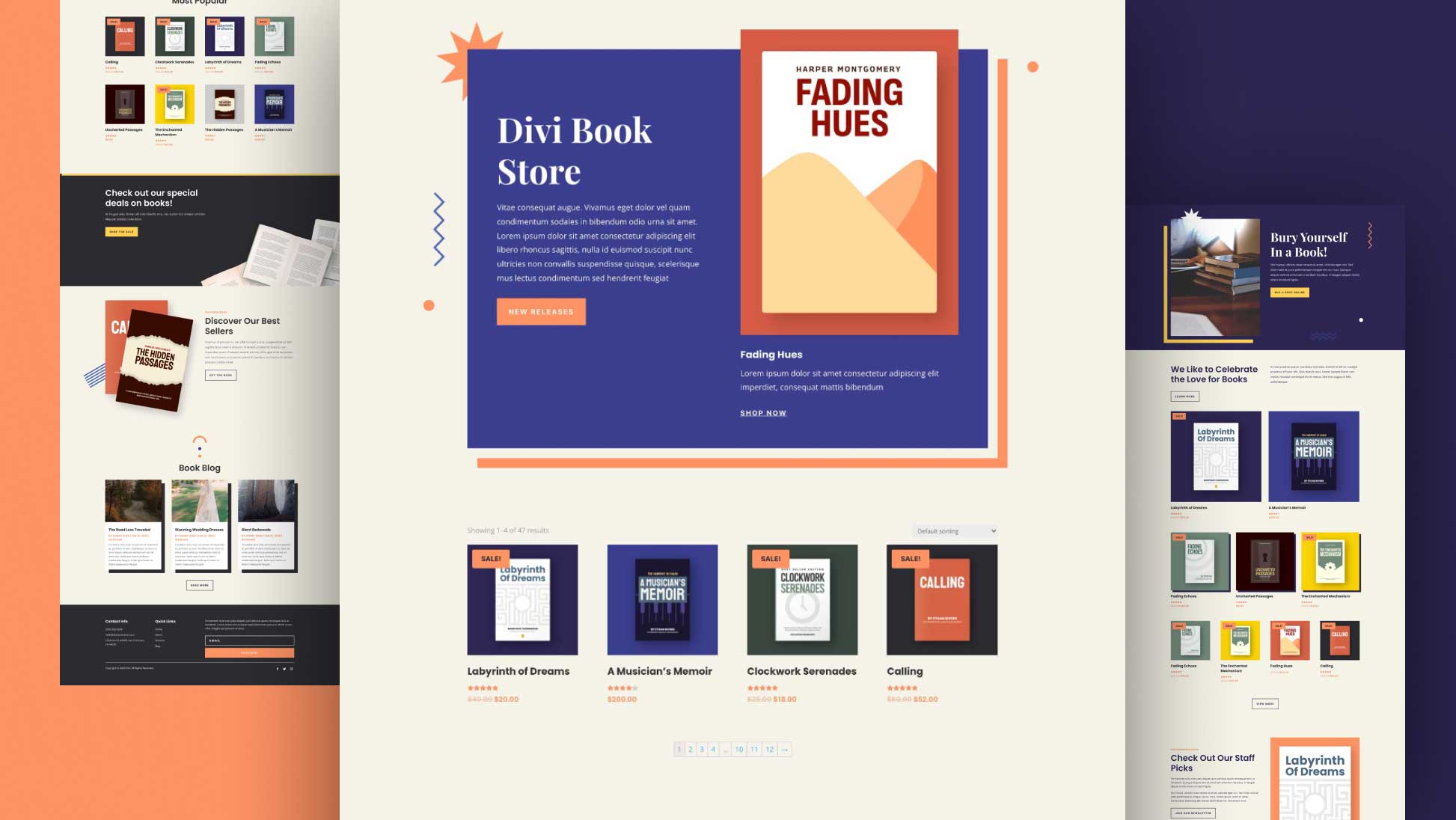Click 'VIEW MORE' button in staff picks grid
Screen dimensions: 1456x820
[x=1264, y=703]
